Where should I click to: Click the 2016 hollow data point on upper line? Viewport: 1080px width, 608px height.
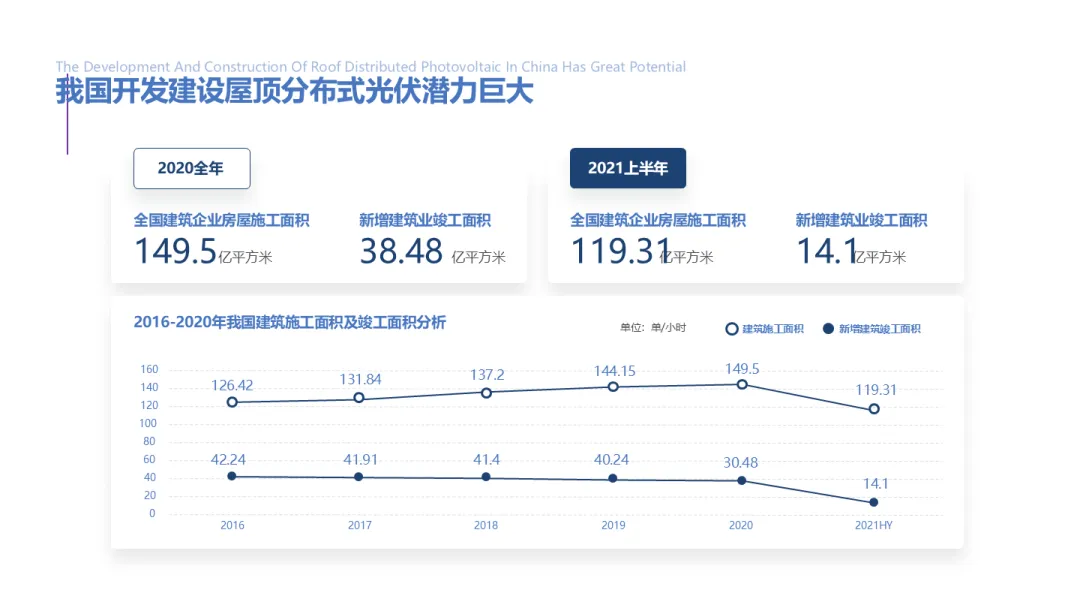tap(232, 402)
